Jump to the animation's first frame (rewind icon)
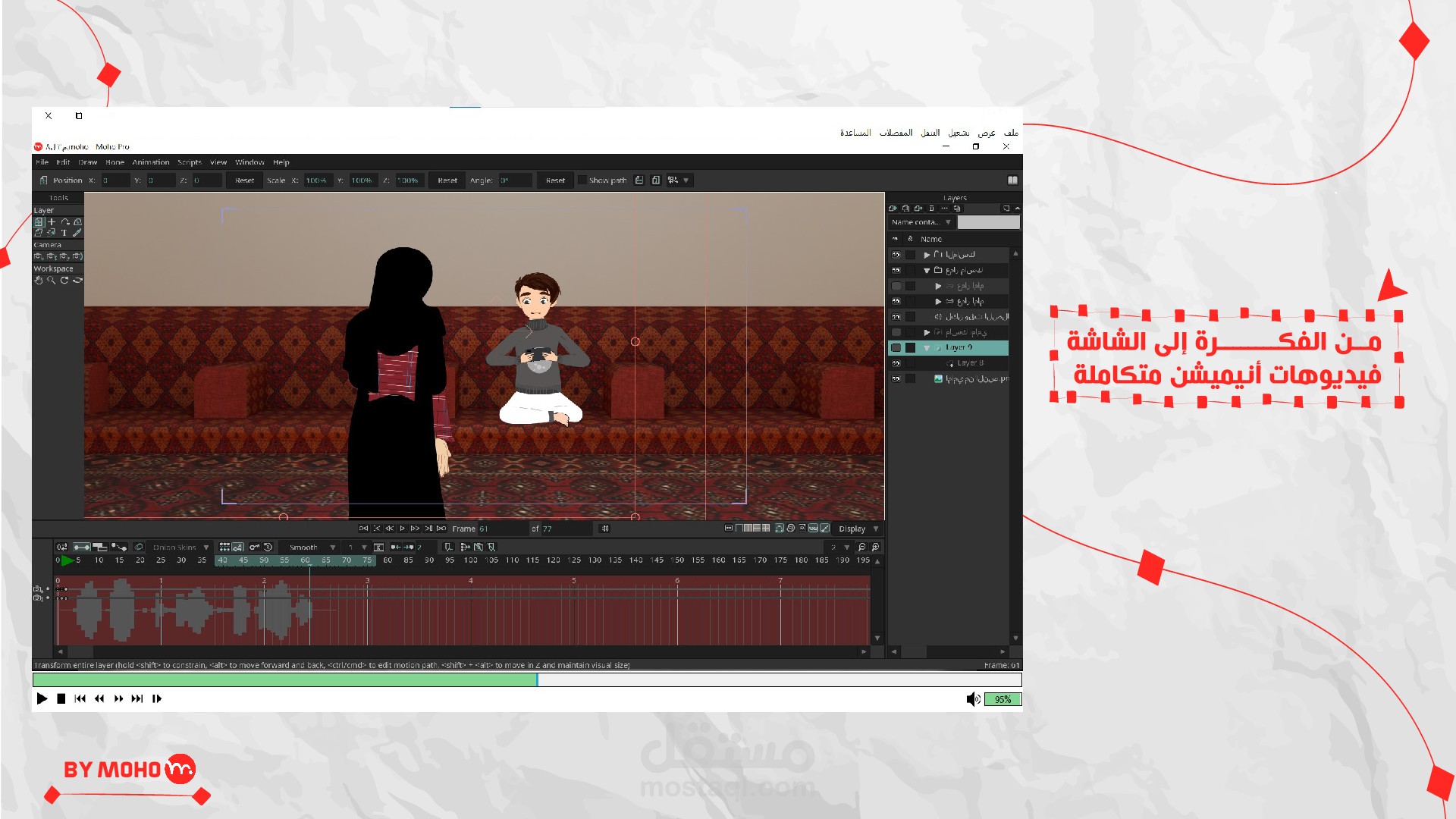 (363, 529)
